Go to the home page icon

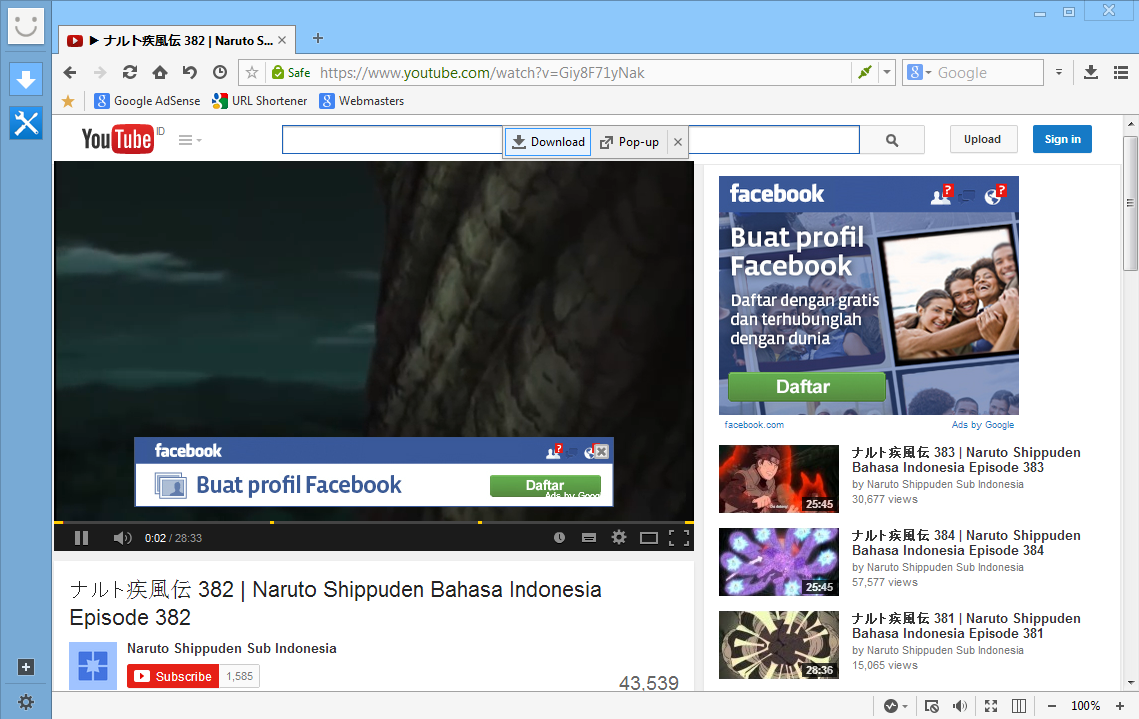(160, 73)
